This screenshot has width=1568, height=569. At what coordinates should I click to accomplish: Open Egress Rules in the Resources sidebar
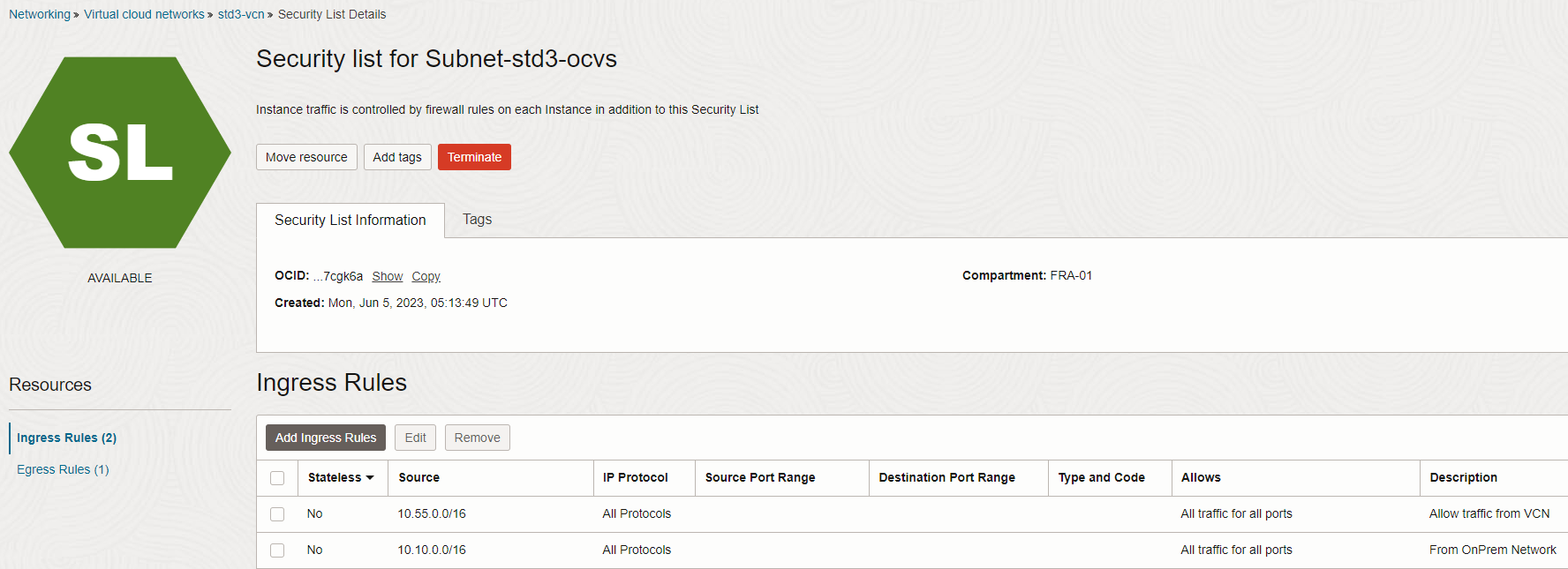pos(62,468)
